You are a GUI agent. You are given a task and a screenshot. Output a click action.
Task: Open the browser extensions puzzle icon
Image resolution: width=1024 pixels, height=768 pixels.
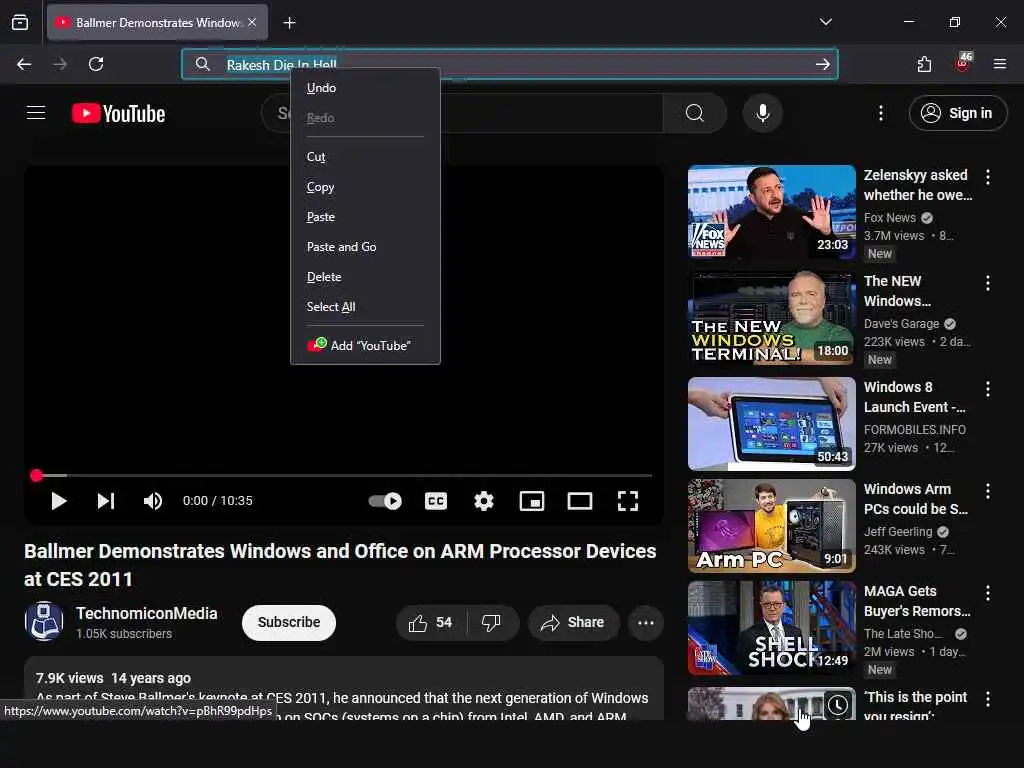(x=924, y=64)
